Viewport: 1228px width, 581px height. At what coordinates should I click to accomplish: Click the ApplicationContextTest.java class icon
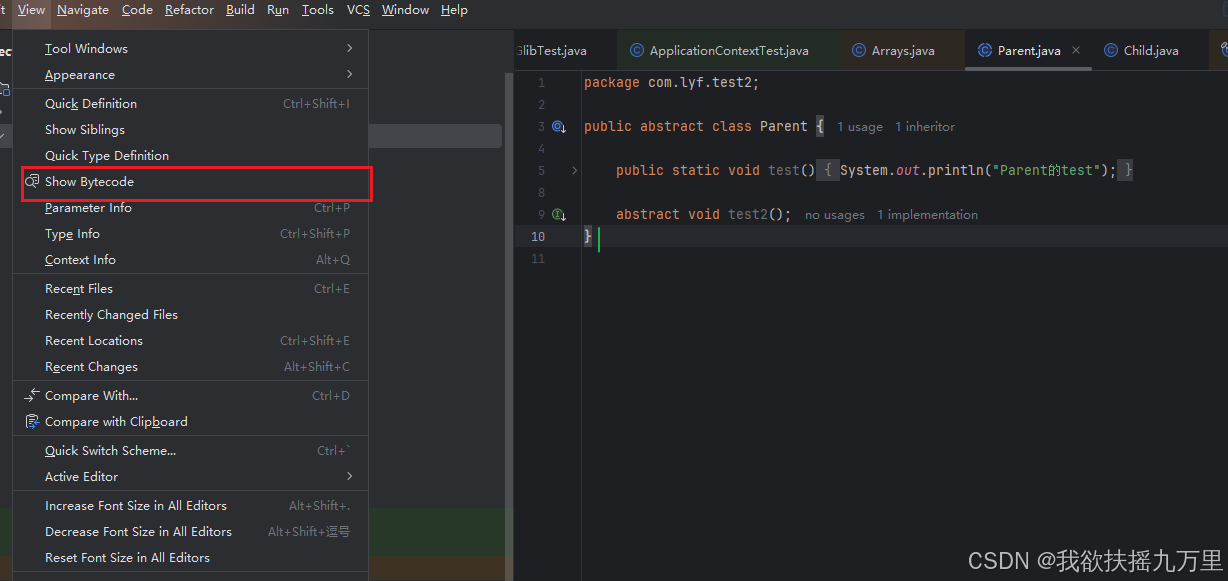click(x=637, y=50)
